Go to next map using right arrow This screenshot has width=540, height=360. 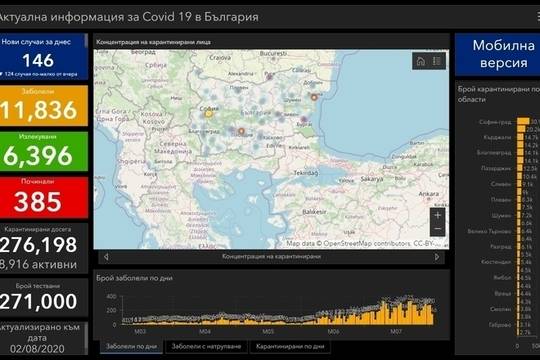tap(437, 257)
